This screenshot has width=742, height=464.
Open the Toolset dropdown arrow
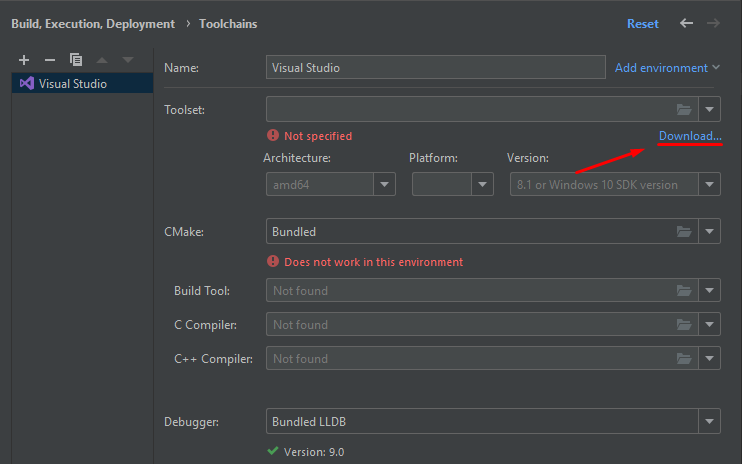[709, 109]
